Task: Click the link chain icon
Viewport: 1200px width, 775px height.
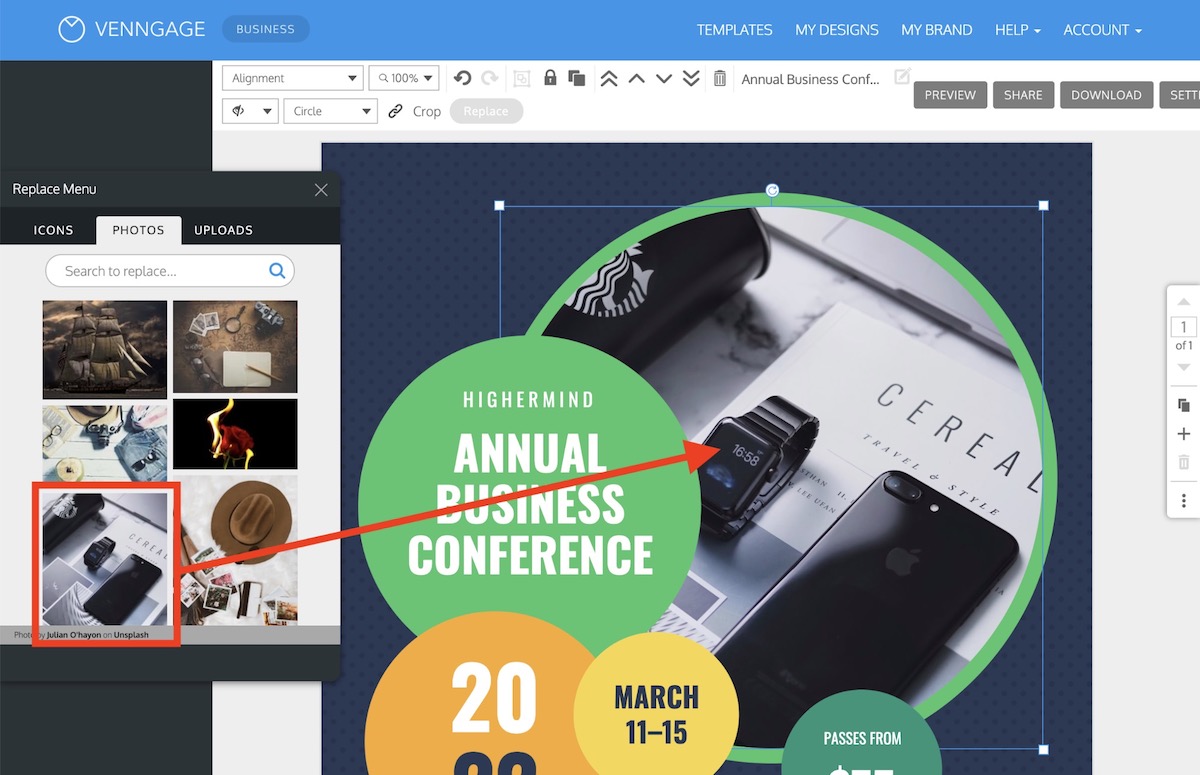Action: click(395, 111)
